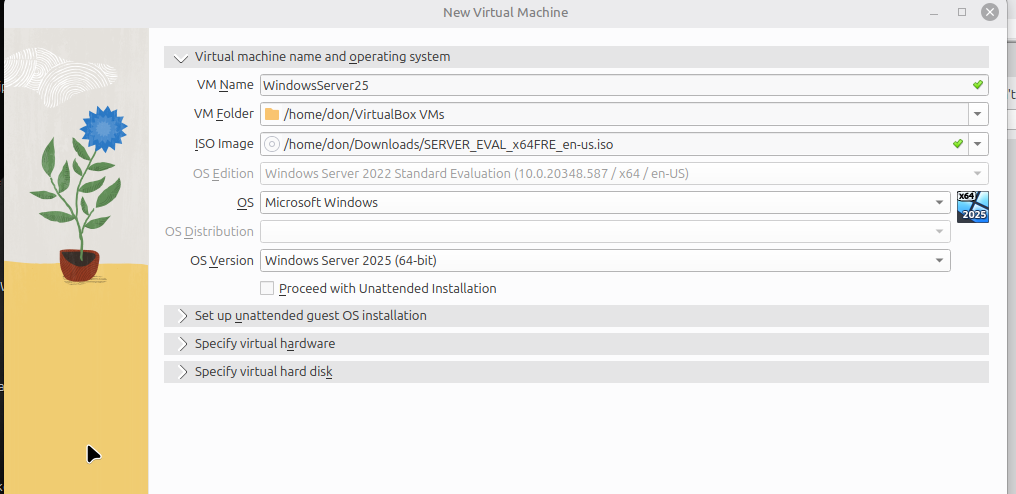Click the Windows 2025 x64 OS icon
1016x494 pixels.
click(x=973, y=207)
